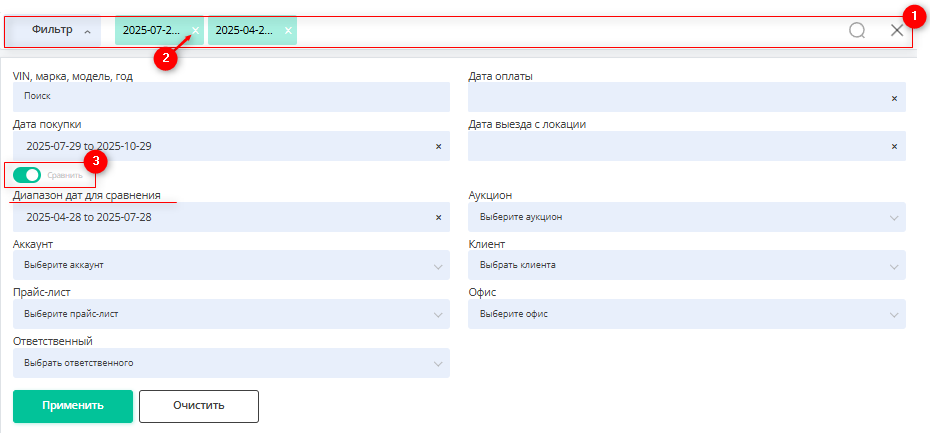Click the magnifier search icon in filter bar
The height and width of the screenshot is (433, 930).
(x=857, y=31)
